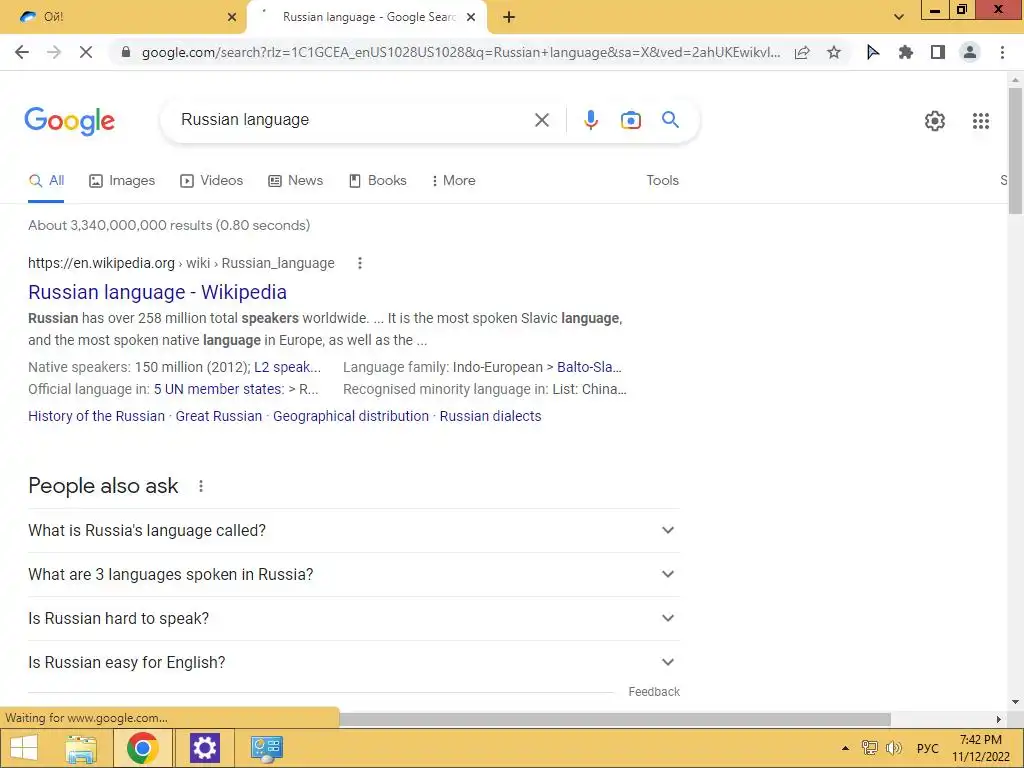Switch to News results

tap(295, 180)
